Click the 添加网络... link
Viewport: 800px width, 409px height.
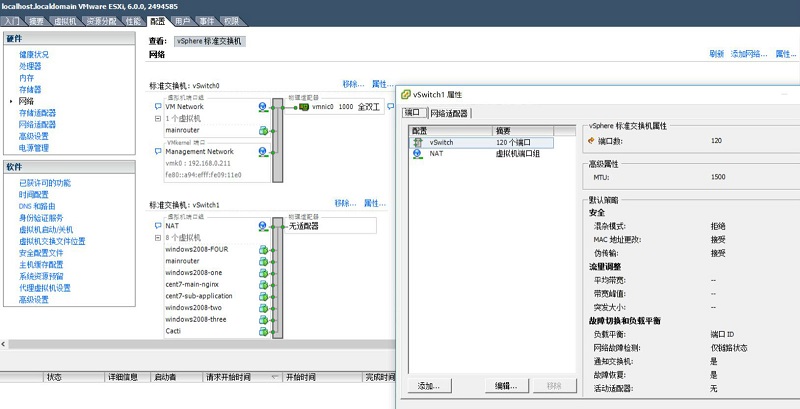tap(749, 54)
